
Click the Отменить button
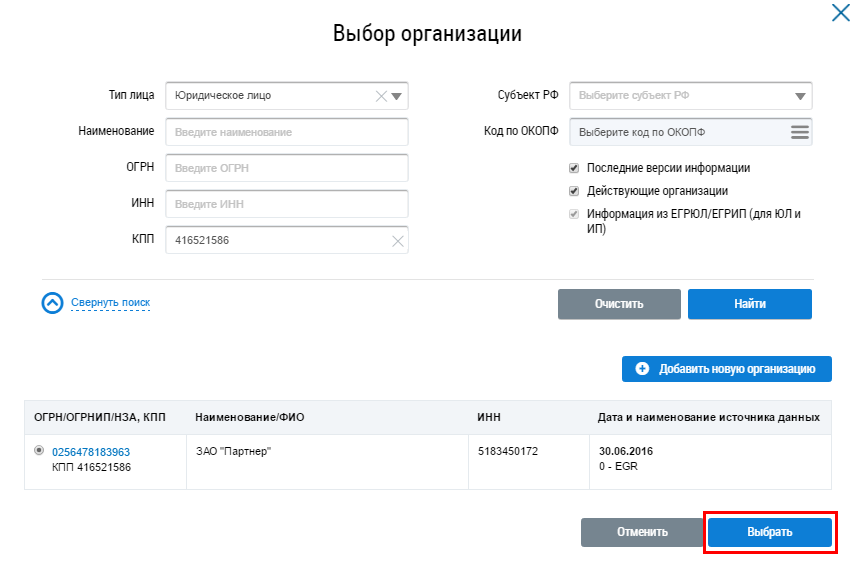coord(642,532)
